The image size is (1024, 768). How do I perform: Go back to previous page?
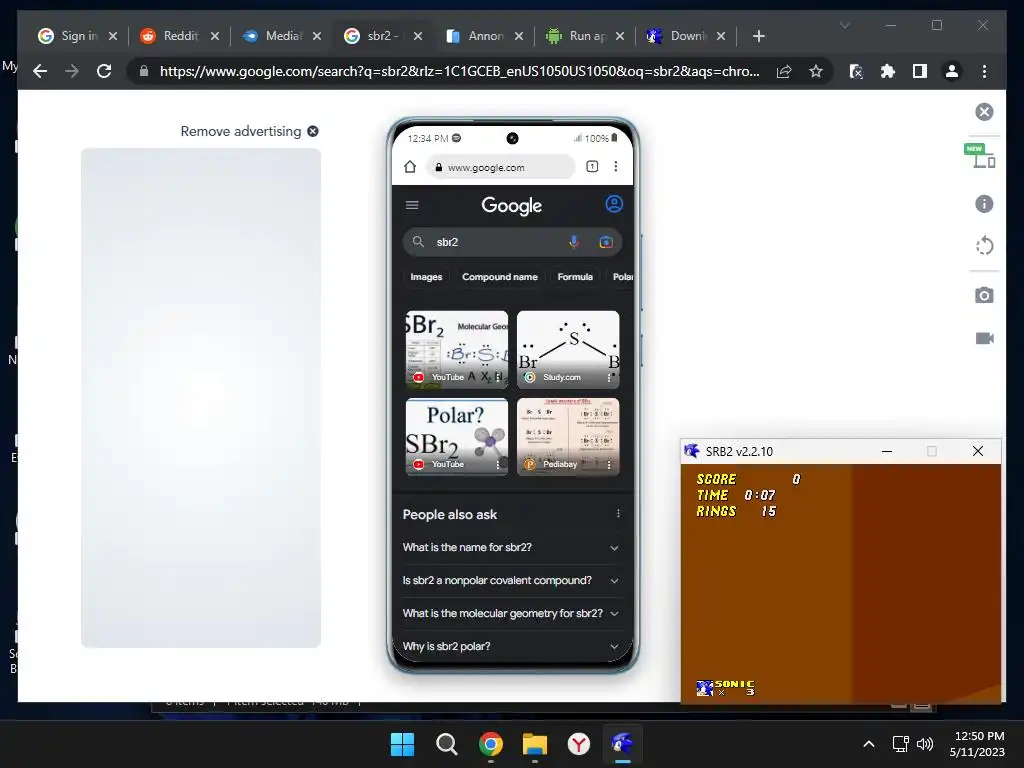coord(40,71)
